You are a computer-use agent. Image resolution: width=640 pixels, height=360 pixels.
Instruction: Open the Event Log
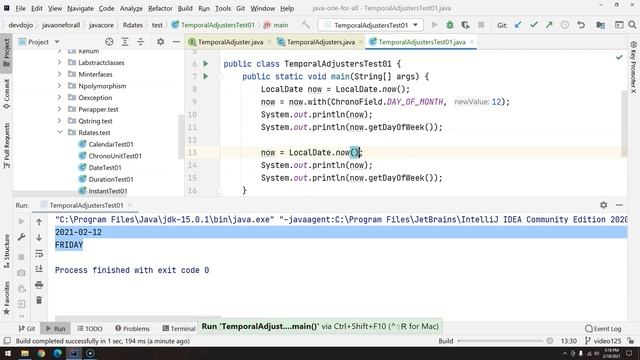pos(603,328)
